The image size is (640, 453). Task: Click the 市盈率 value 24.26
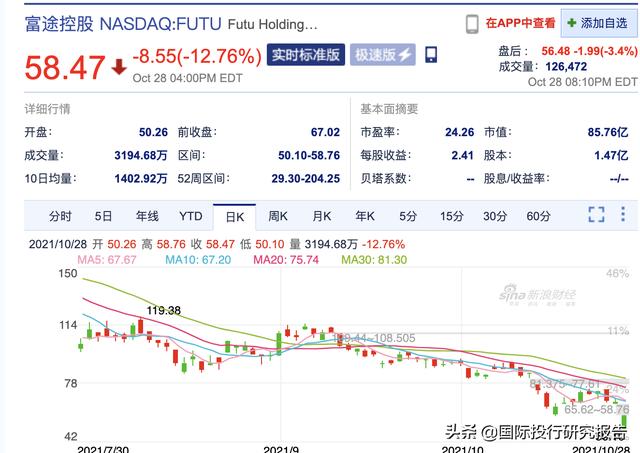coord(460,132)
